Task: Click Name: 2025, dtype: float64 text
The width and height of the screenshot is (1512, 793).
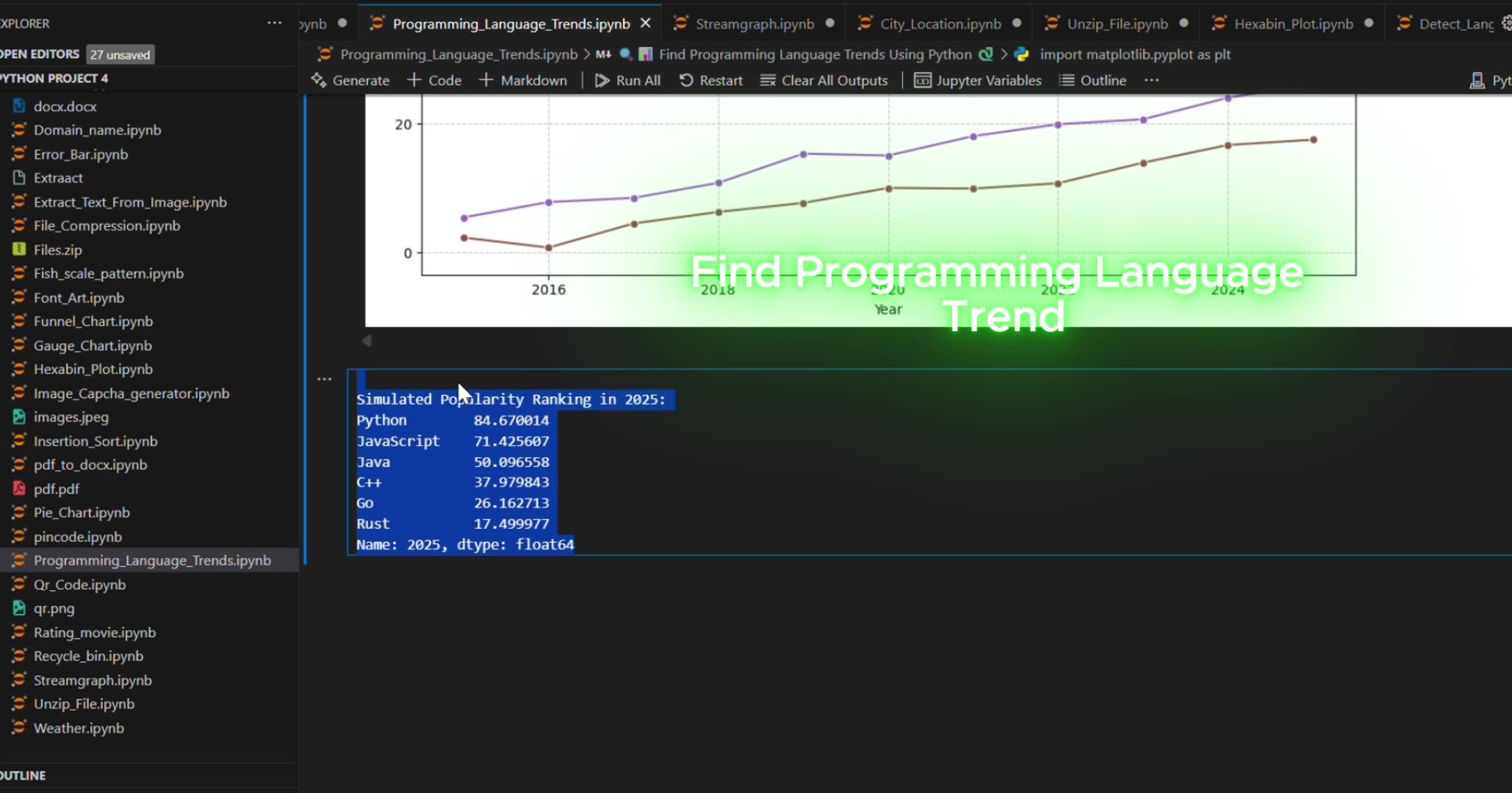Action: pyautogui.click(x=465, y=544)
